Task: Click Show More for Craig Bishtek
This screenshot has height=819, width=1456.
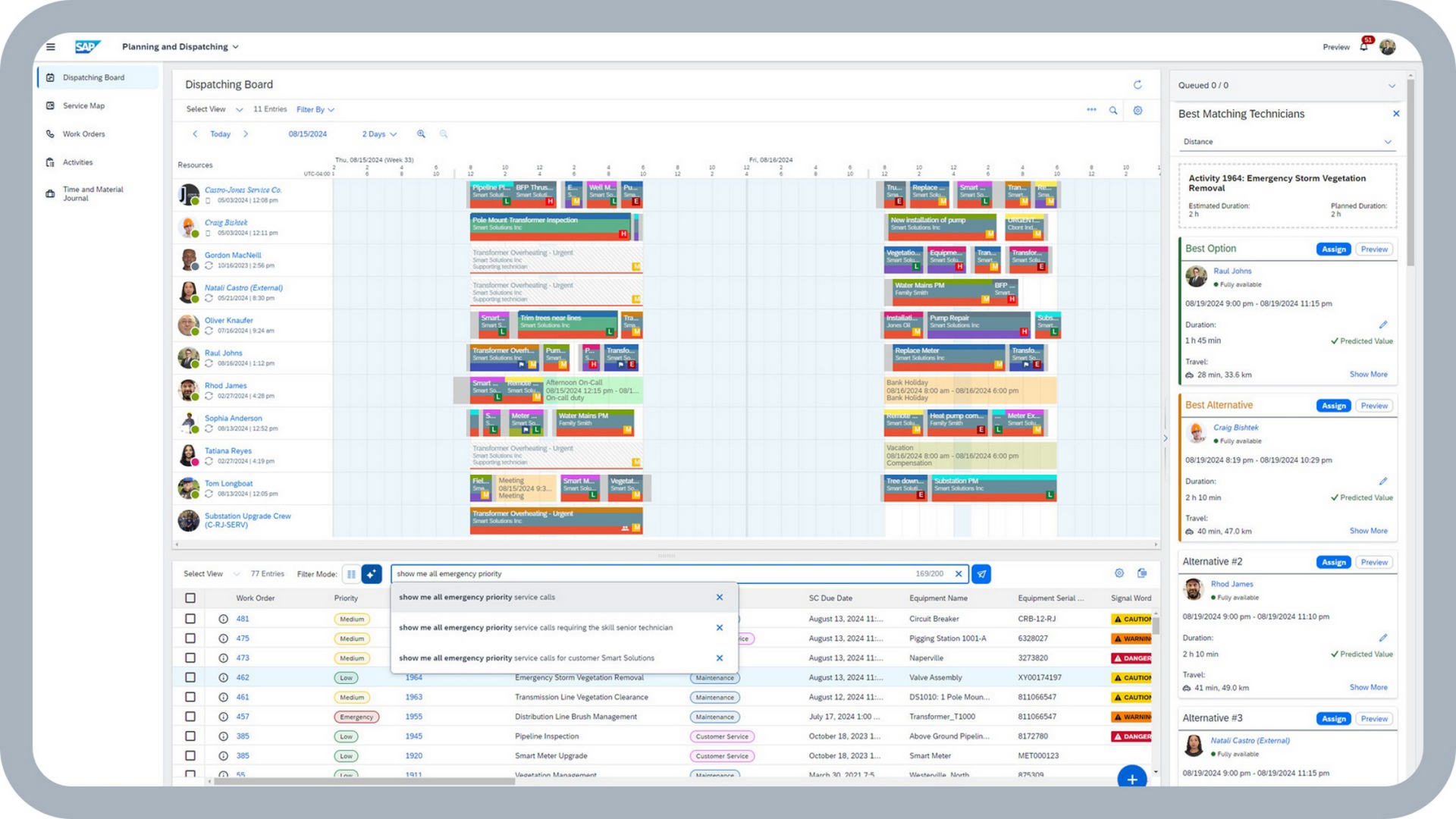Action: coord(1368,531)
